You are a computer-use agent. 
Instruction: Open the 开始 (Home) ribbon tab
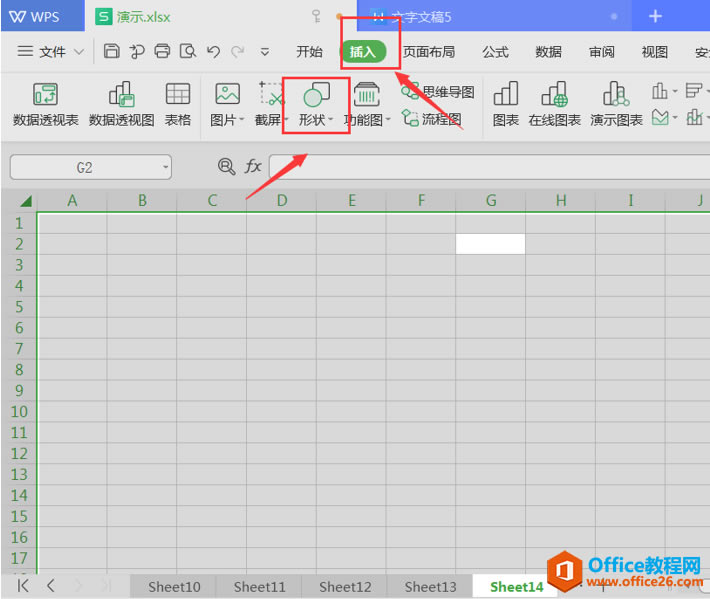[x=309, y=52]
